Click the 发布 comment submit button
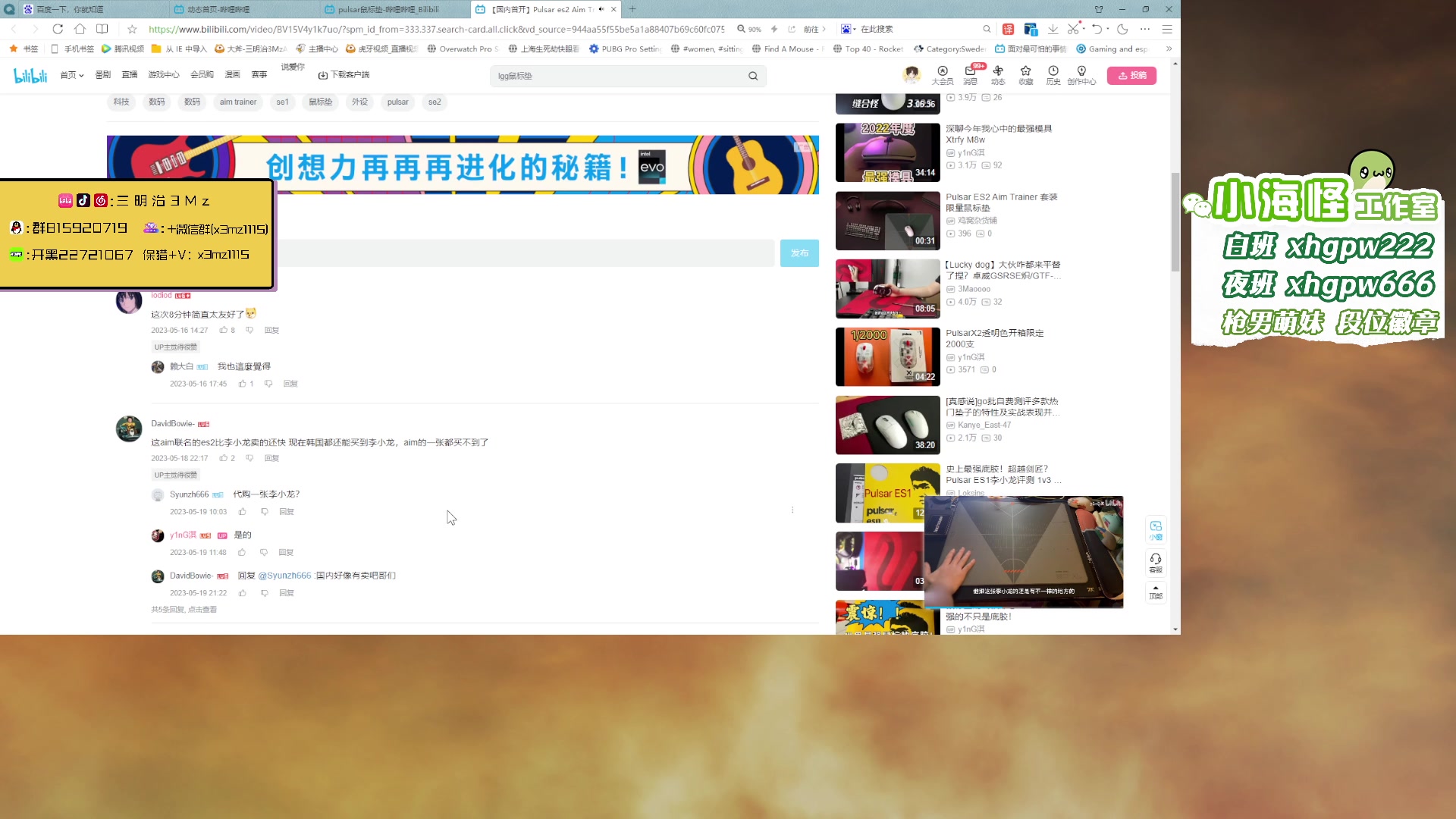This screenshot has width=1456, height=819. (x=799, y=253)
